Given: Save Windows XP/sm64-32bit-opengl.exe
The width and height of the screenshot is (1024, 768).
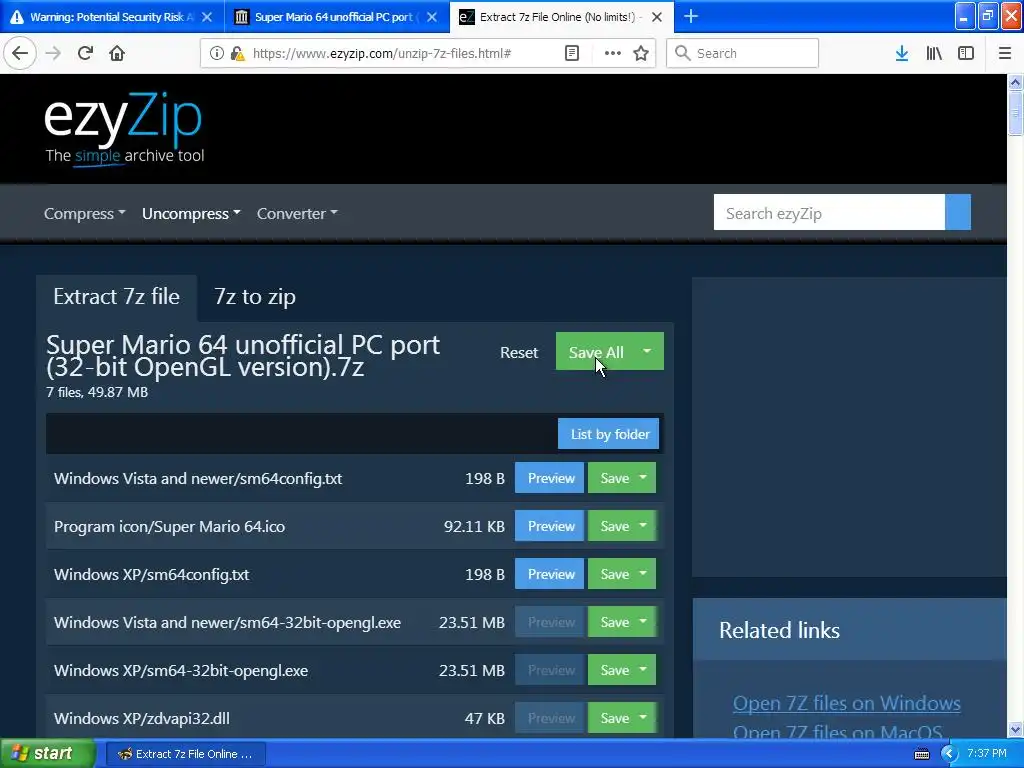Looking at the screenshot, I should pyautogui.click(x=613, y=670).
